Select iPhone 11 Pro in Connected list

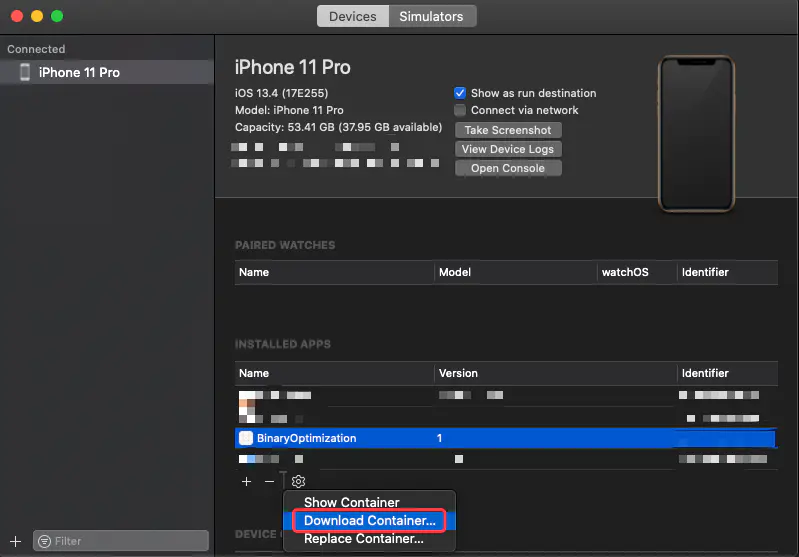[x=106, y=72]
